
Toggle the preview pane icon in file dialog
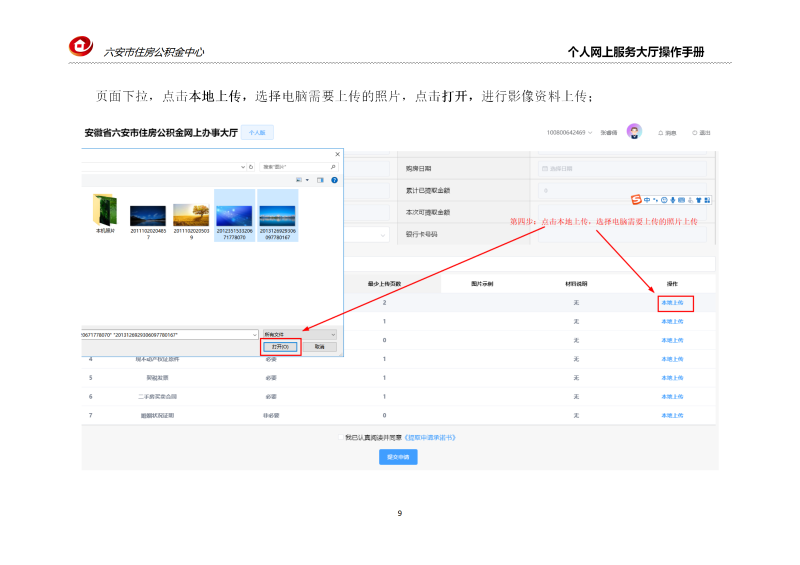(x=320, y=180)
